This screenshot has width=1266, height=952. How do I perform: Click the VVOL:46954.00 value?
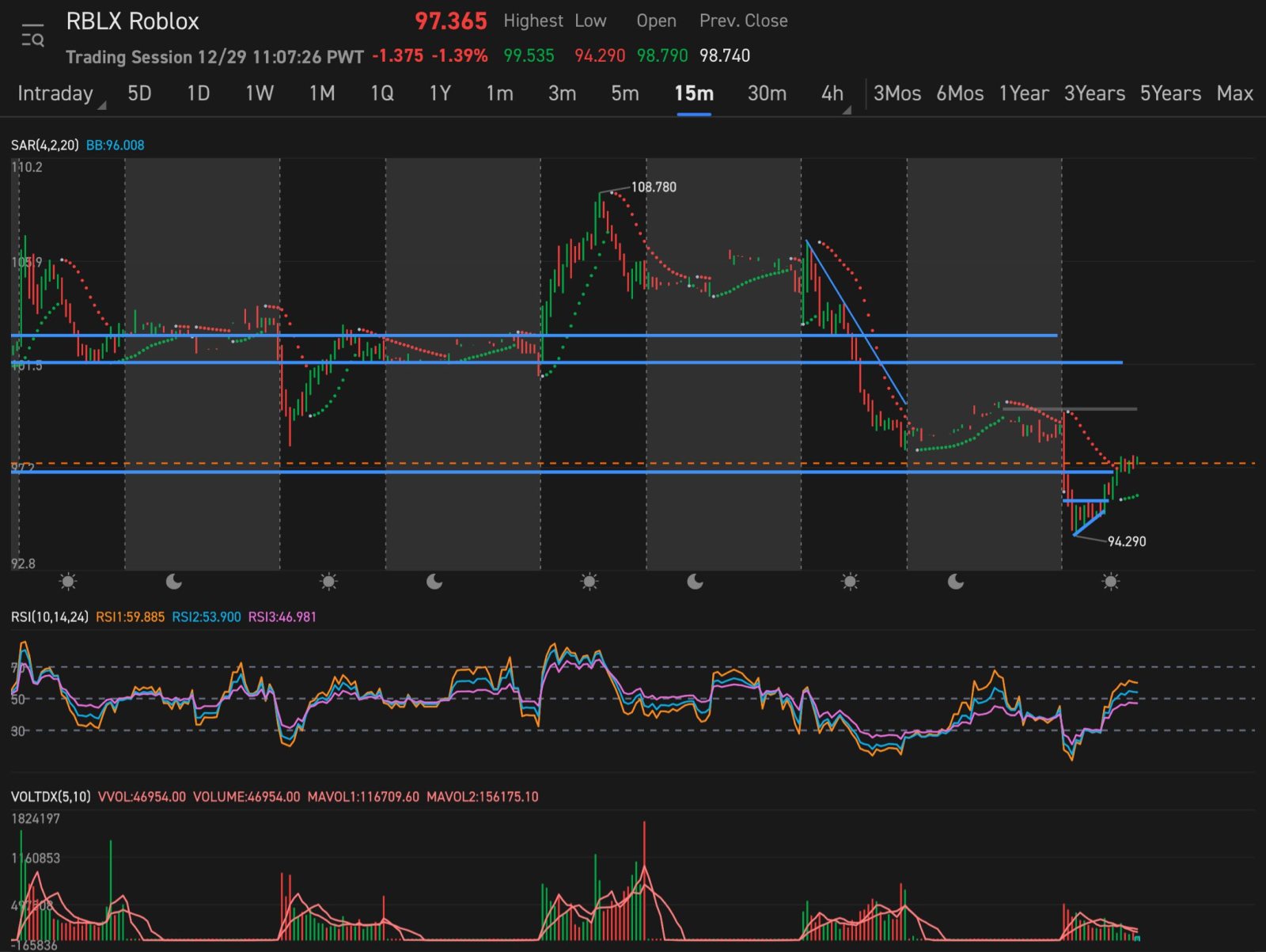[142, 797]
